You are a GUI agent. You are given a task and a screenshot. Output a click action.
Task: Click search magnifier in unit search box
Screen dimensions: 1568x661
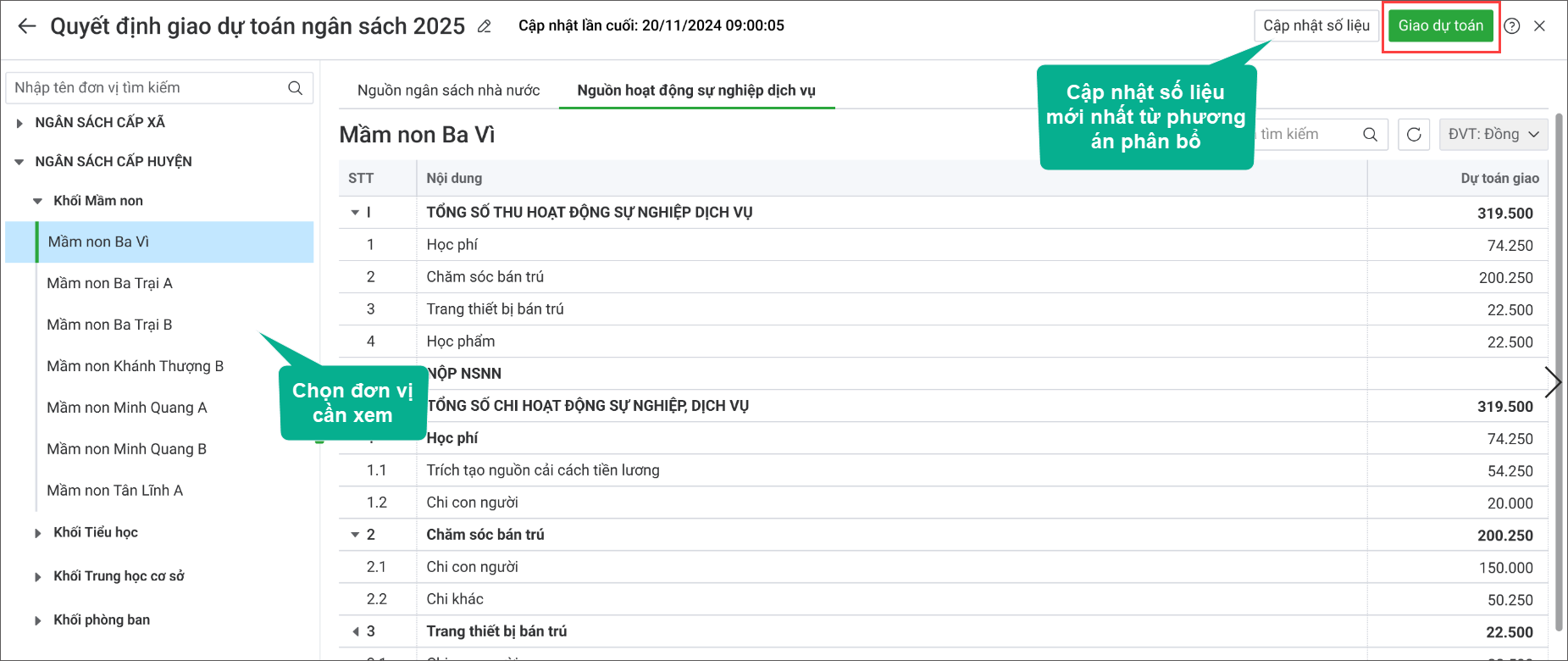pyautogui.click(x=295, y=88)
